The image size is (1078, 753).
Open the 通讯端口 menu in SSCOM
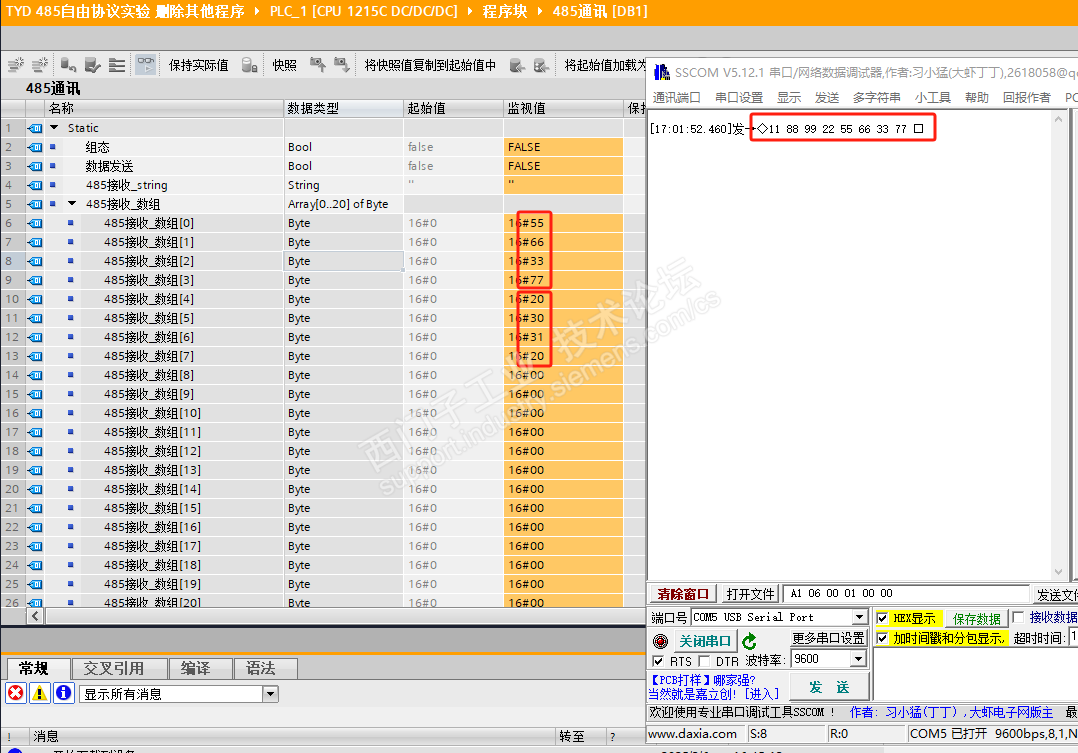click(x=676, y=98)
